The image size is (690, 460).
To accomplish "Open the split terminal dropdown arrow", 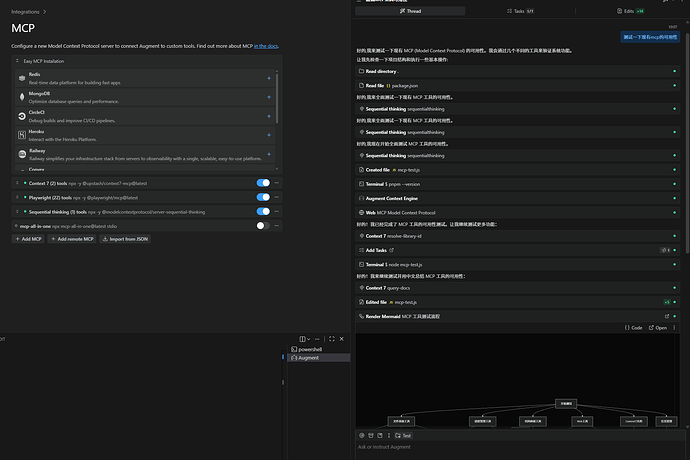I will pos(308,339).
